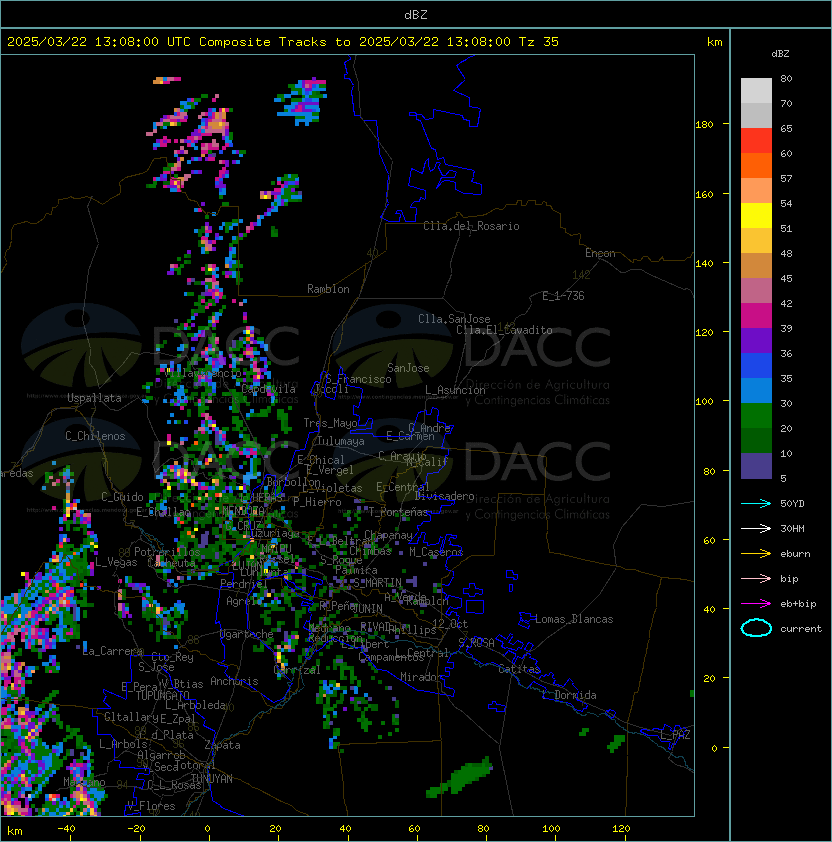Screen dimensions: 832x842
Task: Click the 48 dBZ tan color swatch
Action: pos(756,265)
